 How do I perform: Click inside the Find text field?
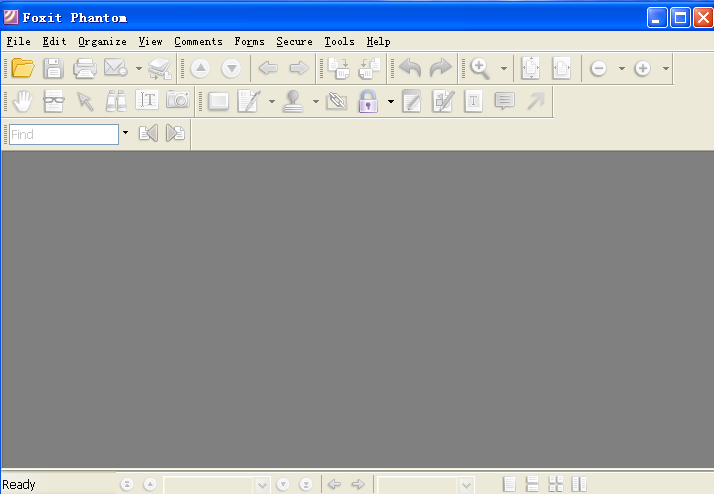click(x=63, y=133)
